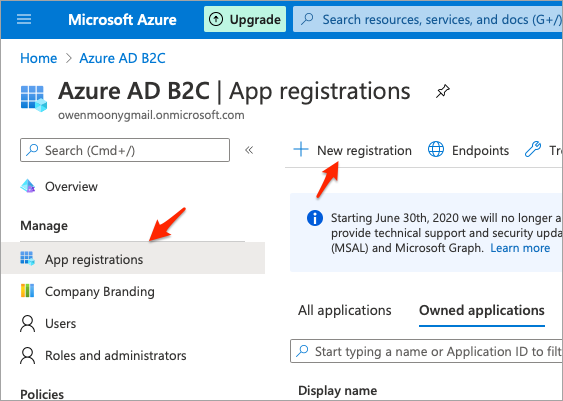This screenshot has height=401, width=563.
Task: Click the Upgrade button
Action: coord(245,19)
